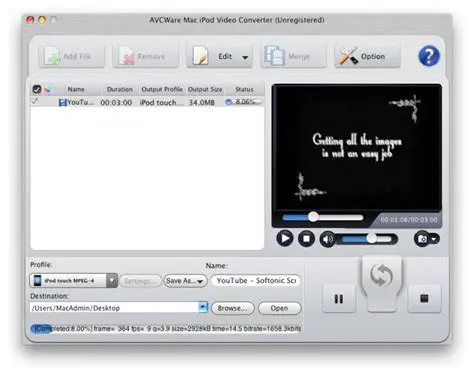Stop the preview playback
This screenshot has height=375, width=474.
306,239
